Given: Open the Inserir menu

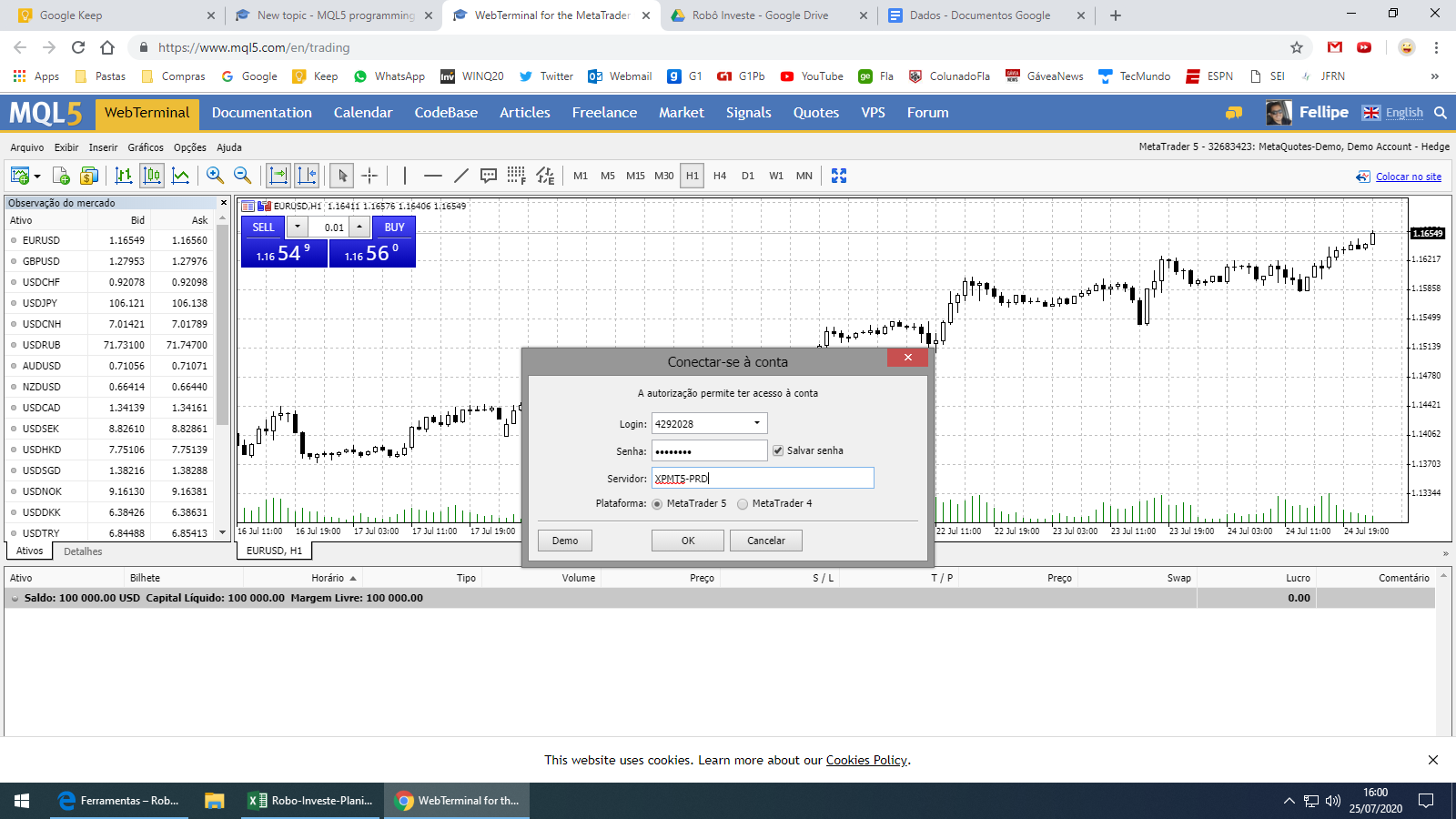Looking at the screenshot, I should [103, 147].
